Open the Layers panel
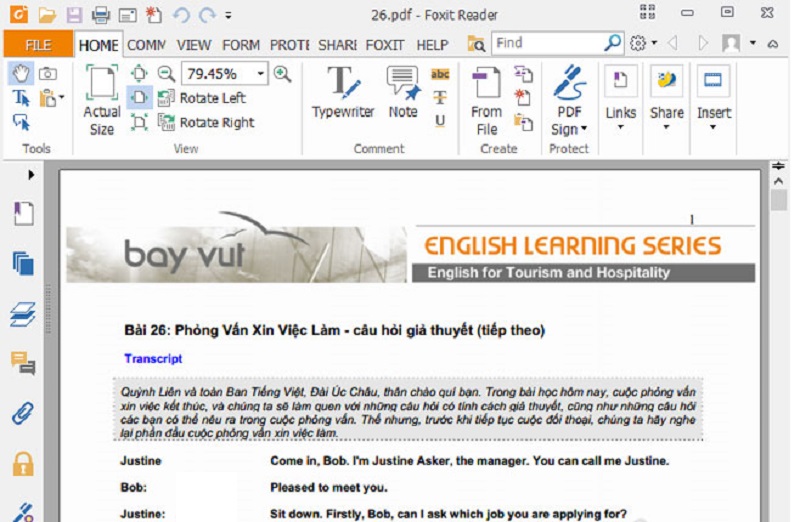800x522 pixels. pos(23,313)
